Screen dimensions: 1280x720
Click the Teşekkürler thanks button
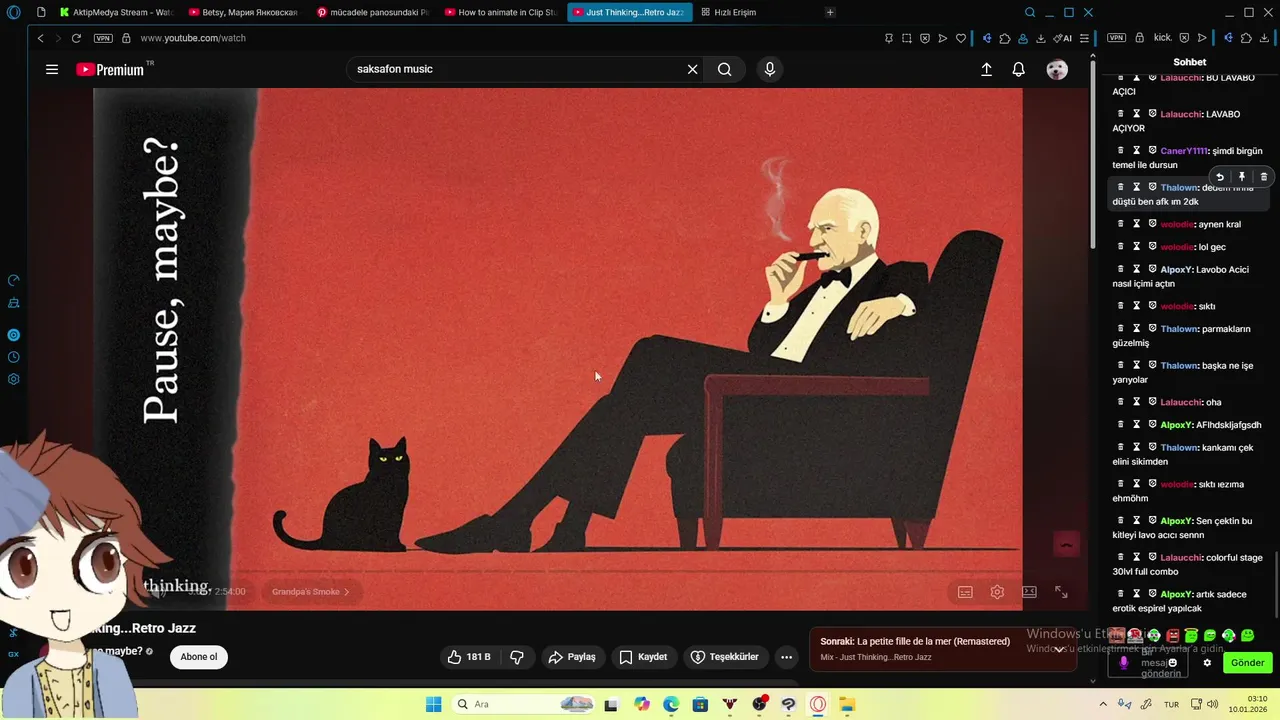725,657
